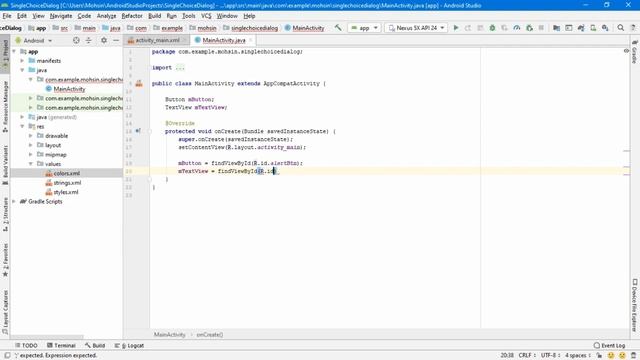The width and height of the screenshot is (640, 360).
Task: Run the app with green play button
Action: [456, 28]
